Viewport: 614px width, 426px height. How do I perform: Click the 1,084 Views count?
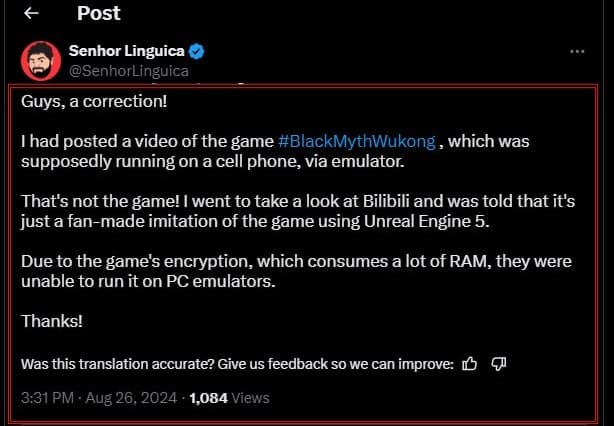coord(230,397)
